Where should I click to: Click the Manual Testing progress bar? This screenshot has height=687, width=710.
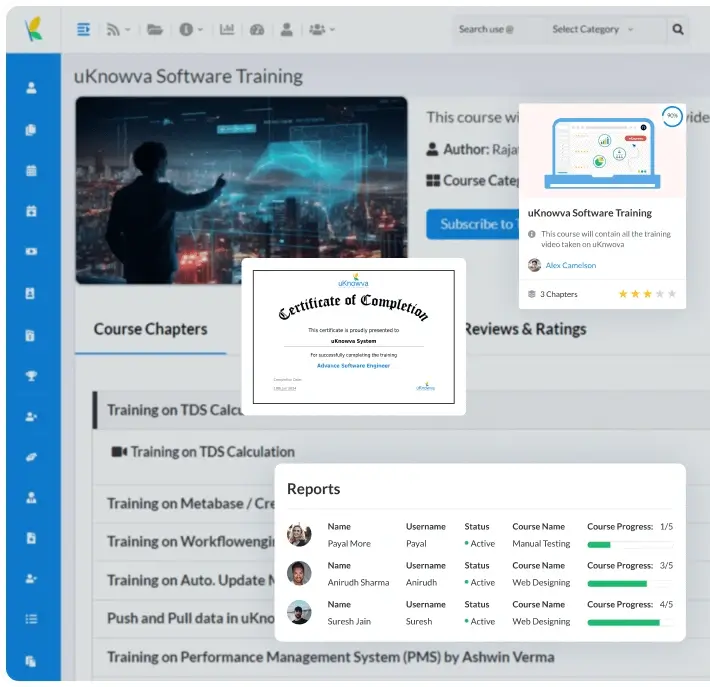630,545
